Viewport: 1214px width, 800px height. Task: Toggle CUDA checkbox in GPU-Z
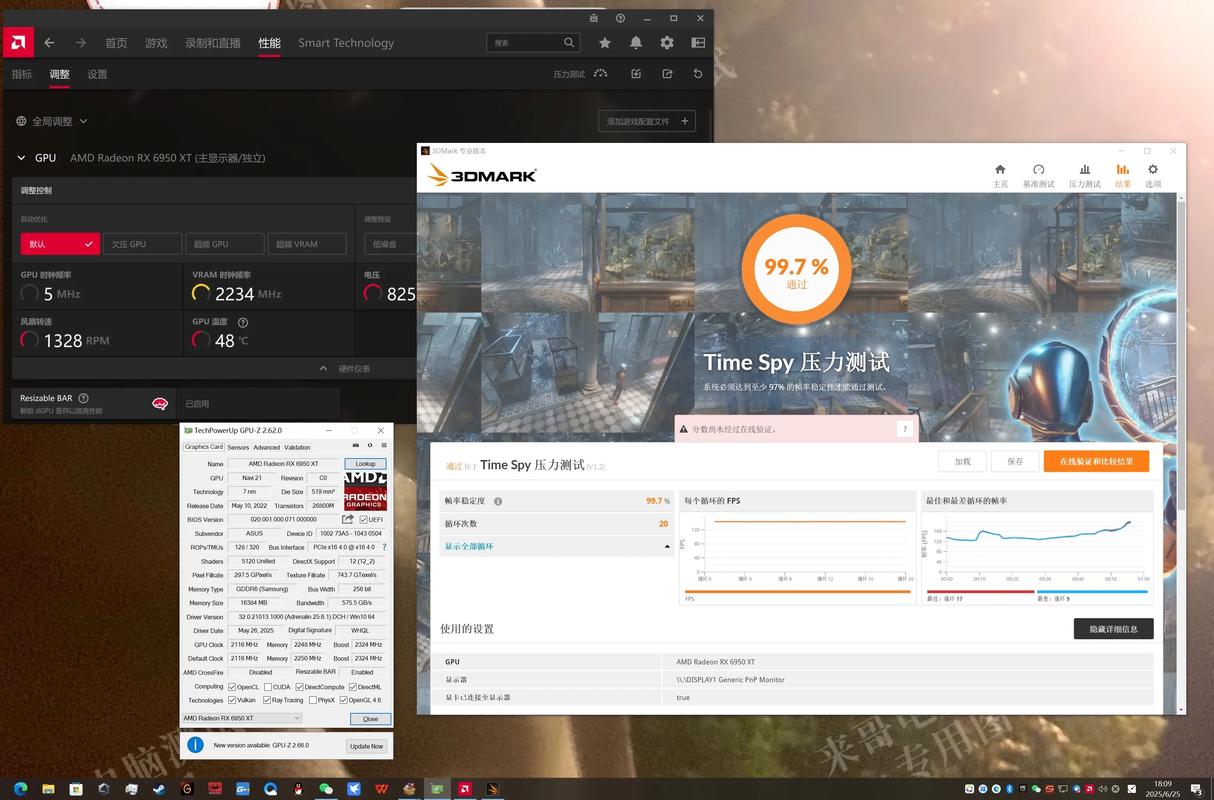point(267,687)
